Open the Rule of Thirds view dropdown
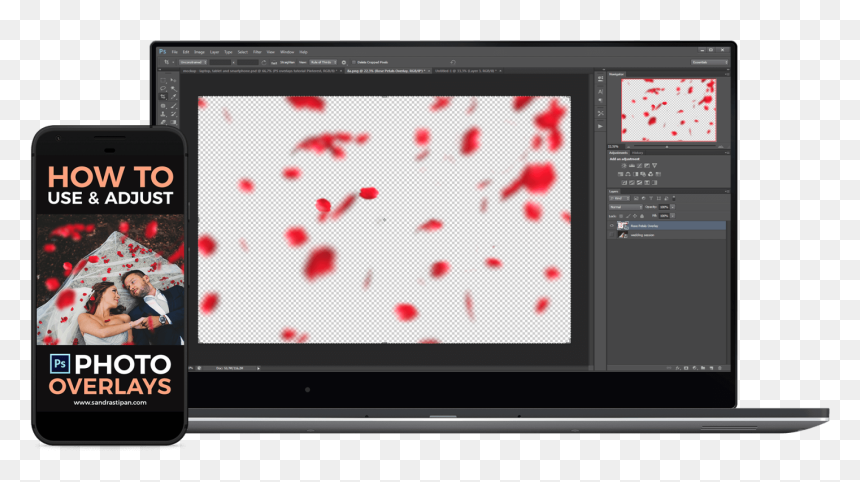The image size is (860, 482). 323,63
